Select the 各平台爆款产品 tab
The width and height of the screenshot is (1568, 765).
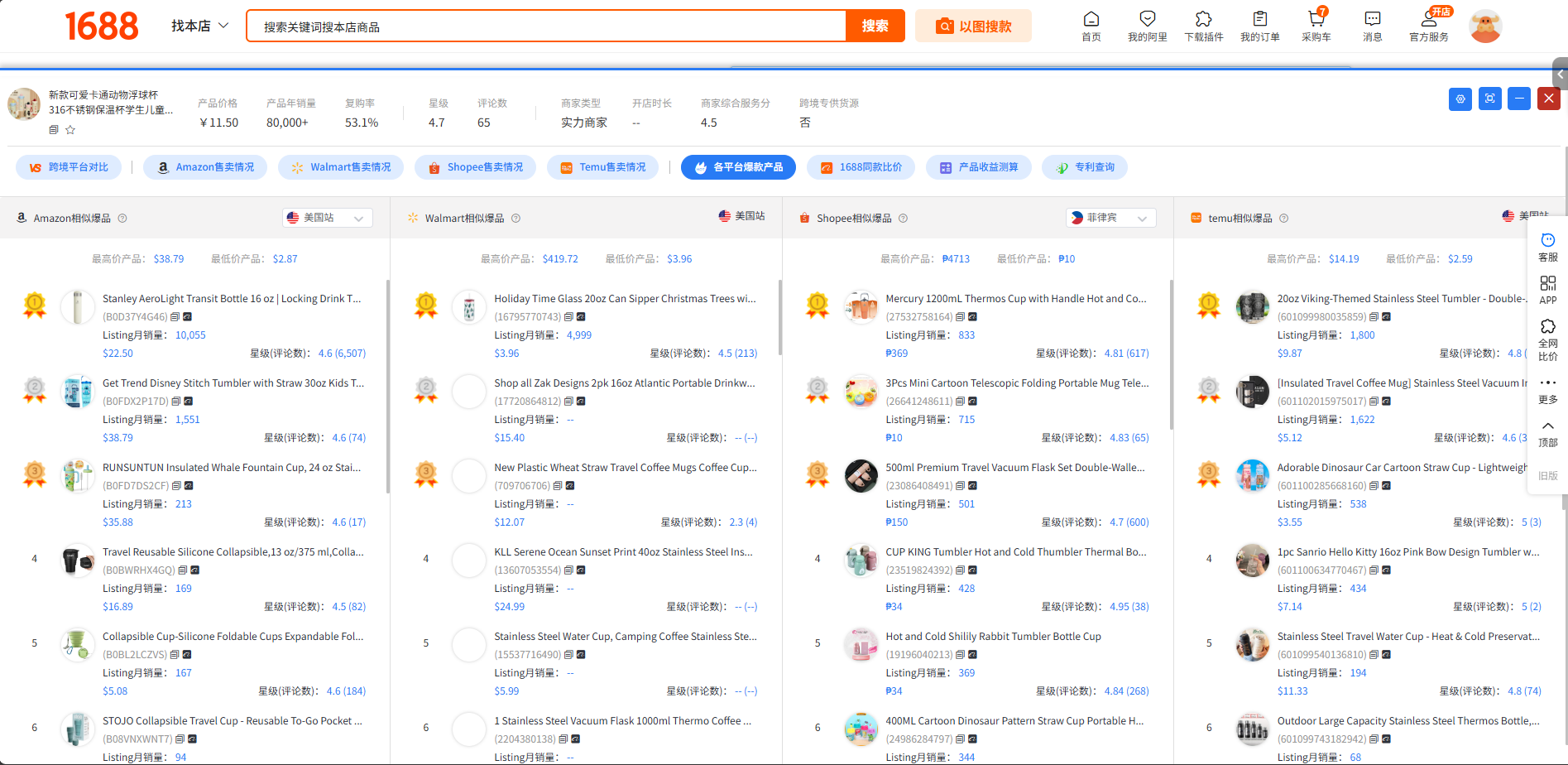click(739, 166)
